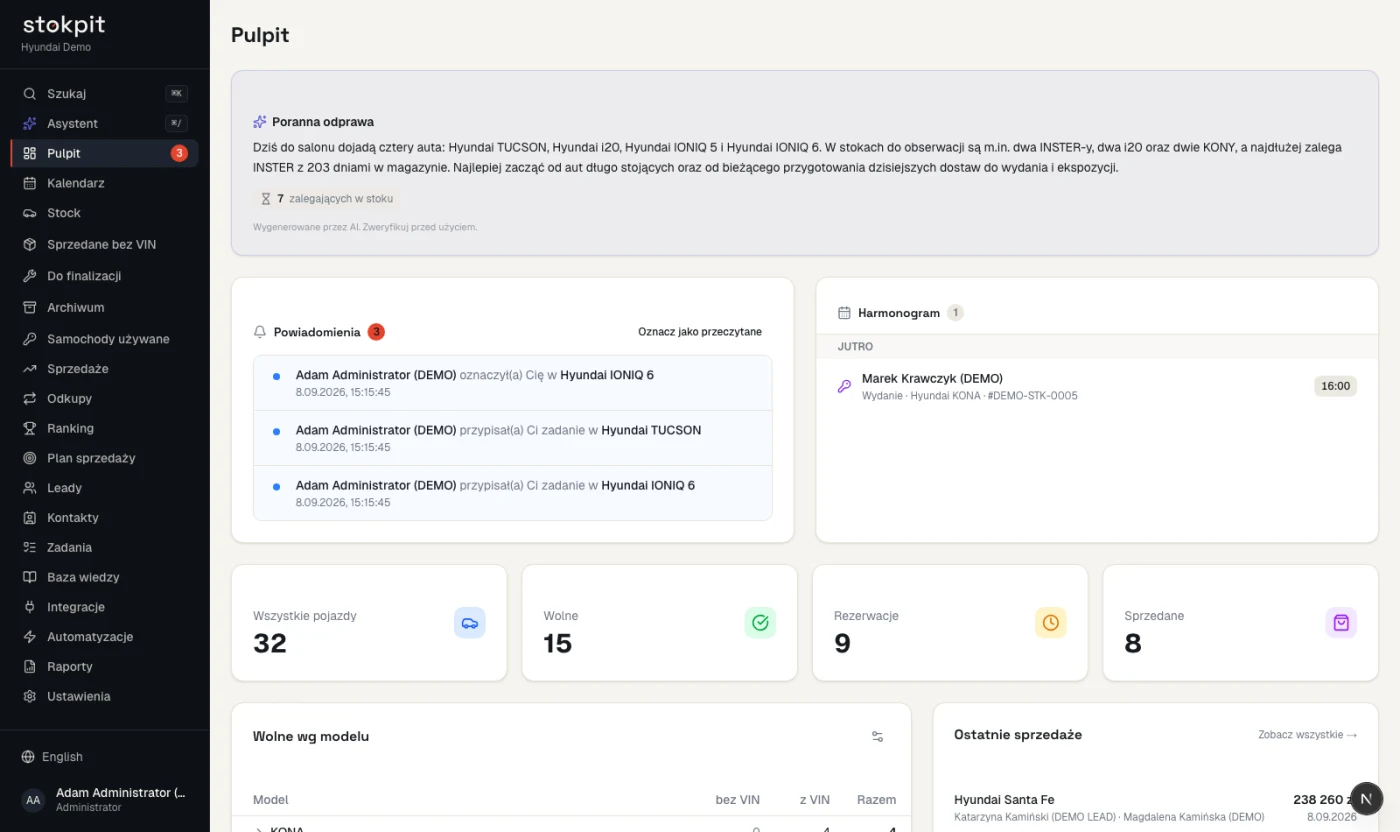
Task: Click the stokpit logo
Action: (x=64, y=25)
